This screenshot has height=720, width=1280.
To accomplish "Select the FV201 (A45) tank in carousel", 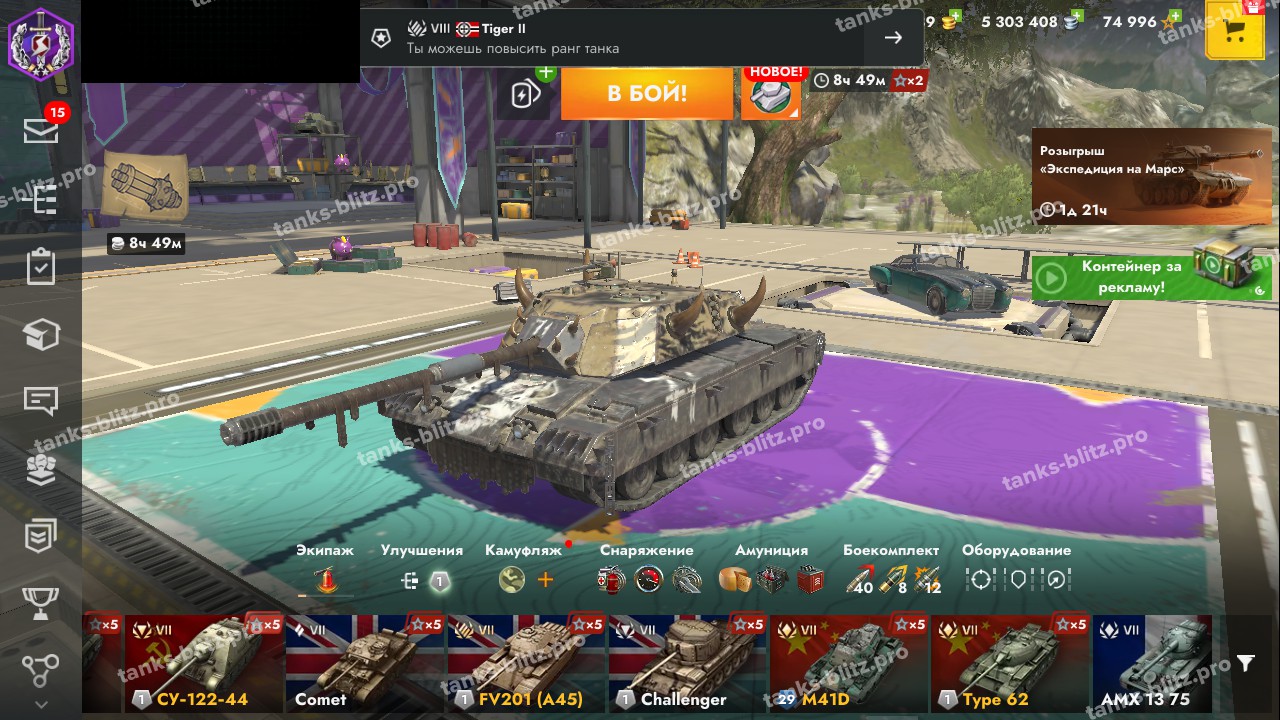I will pyautogui.click(x=526, y=663).
